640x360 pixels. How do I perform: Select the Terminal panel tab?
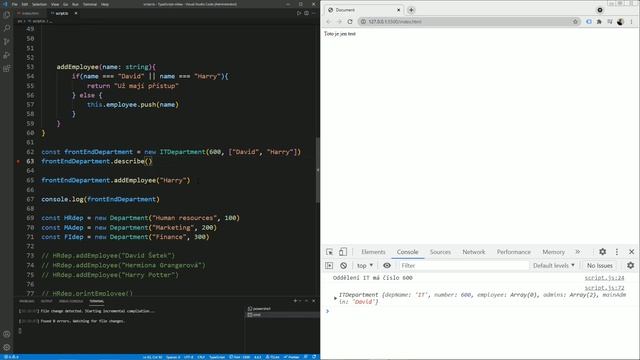pos(97,301)
